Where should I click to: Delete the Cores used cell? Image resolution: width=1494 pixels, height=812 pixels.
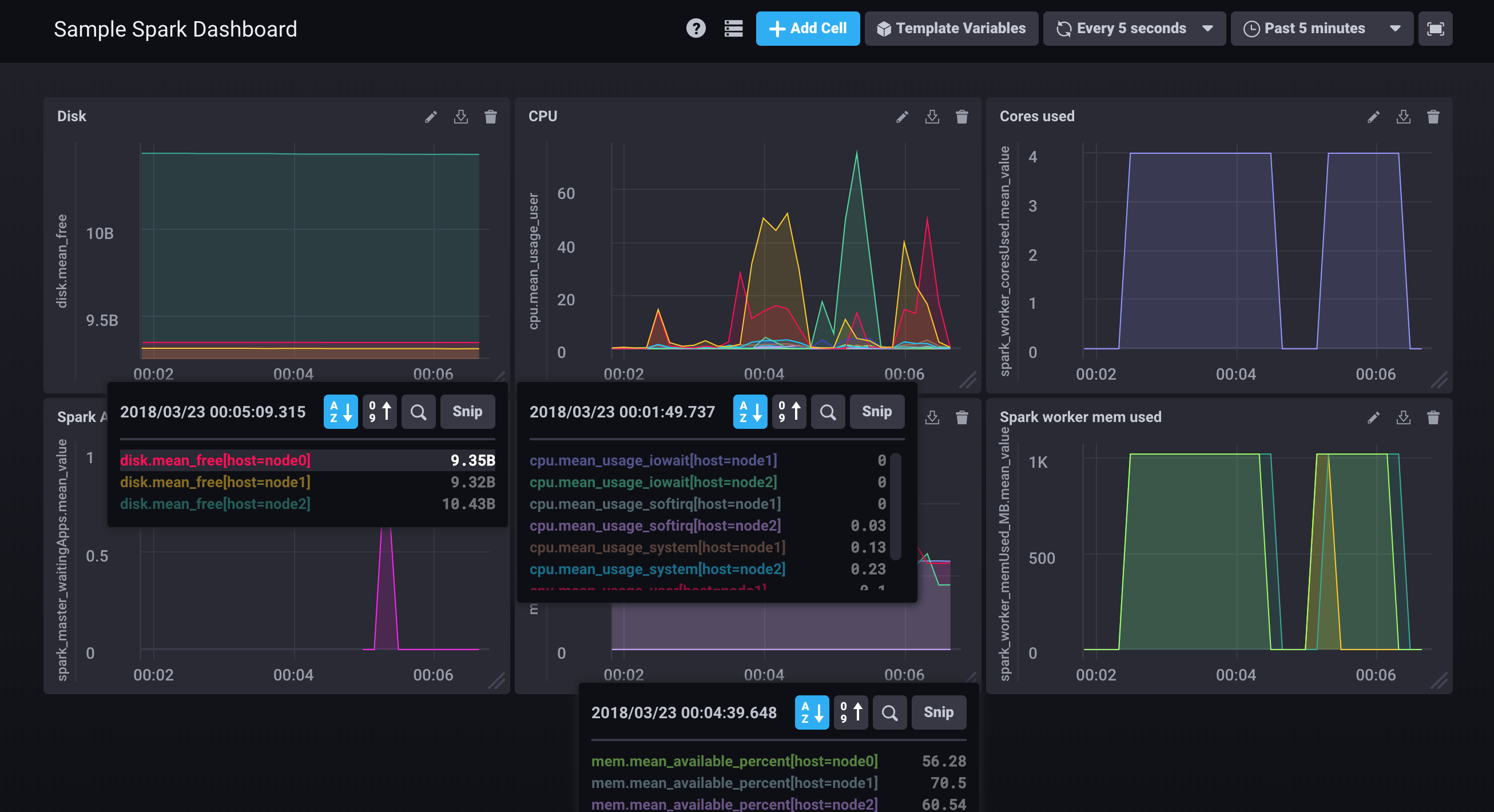1433,117
